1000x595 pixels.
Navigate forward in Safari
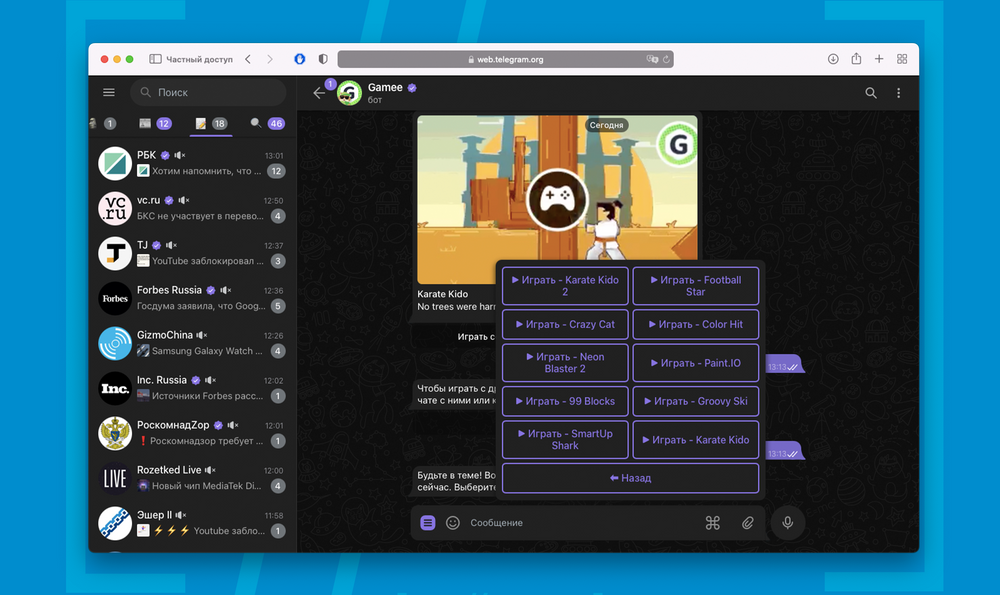[x=270, y=59]
